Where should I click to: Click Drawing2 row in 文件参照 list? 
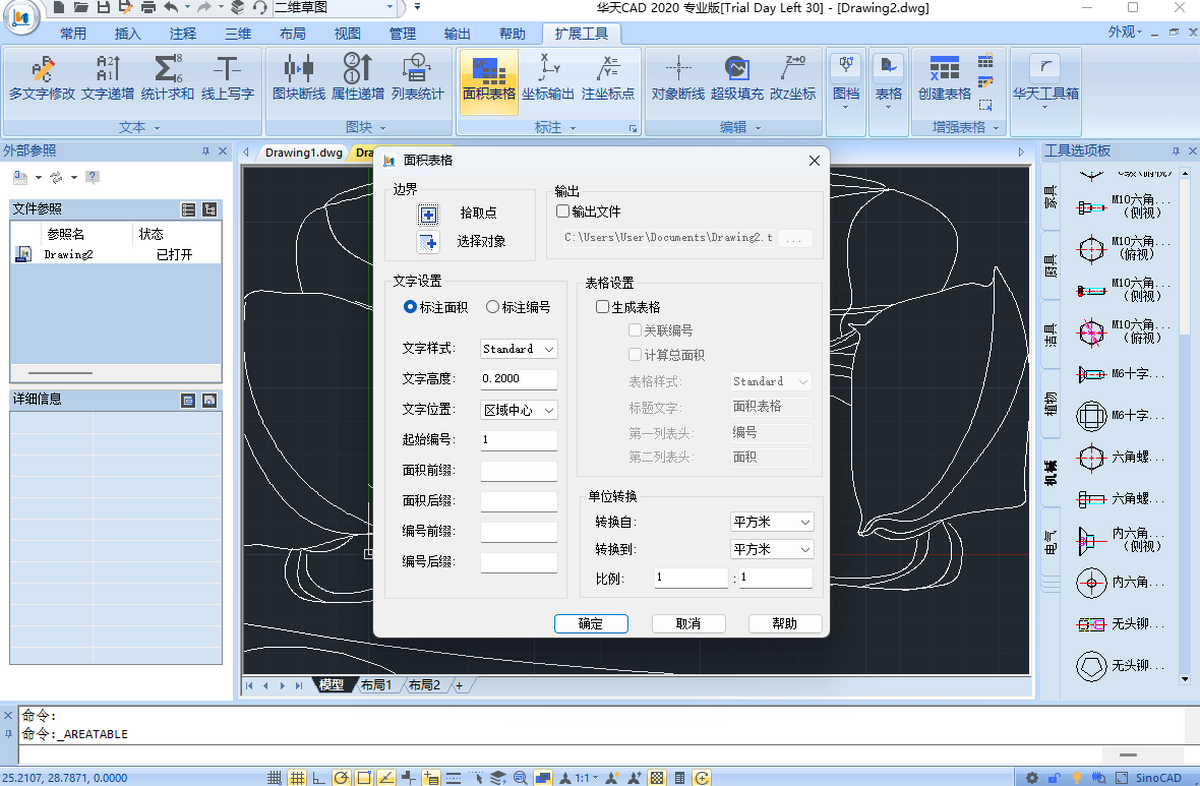point(115,255)
